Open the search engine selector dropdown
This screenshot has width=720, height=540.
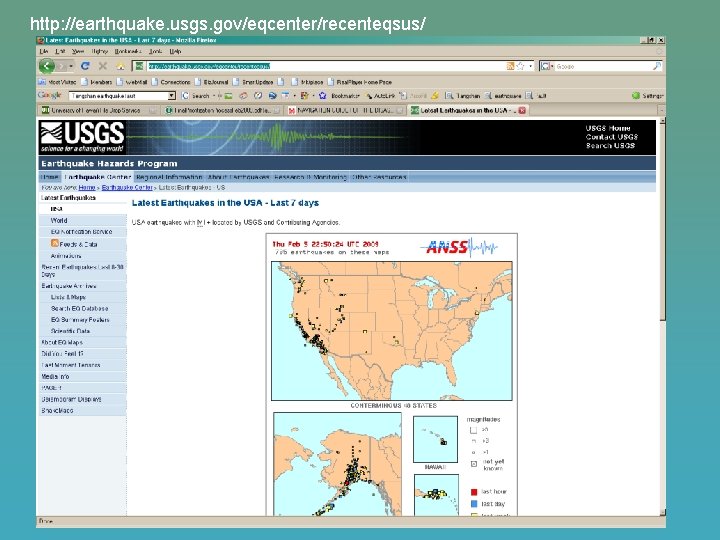(x=547, y=66)
